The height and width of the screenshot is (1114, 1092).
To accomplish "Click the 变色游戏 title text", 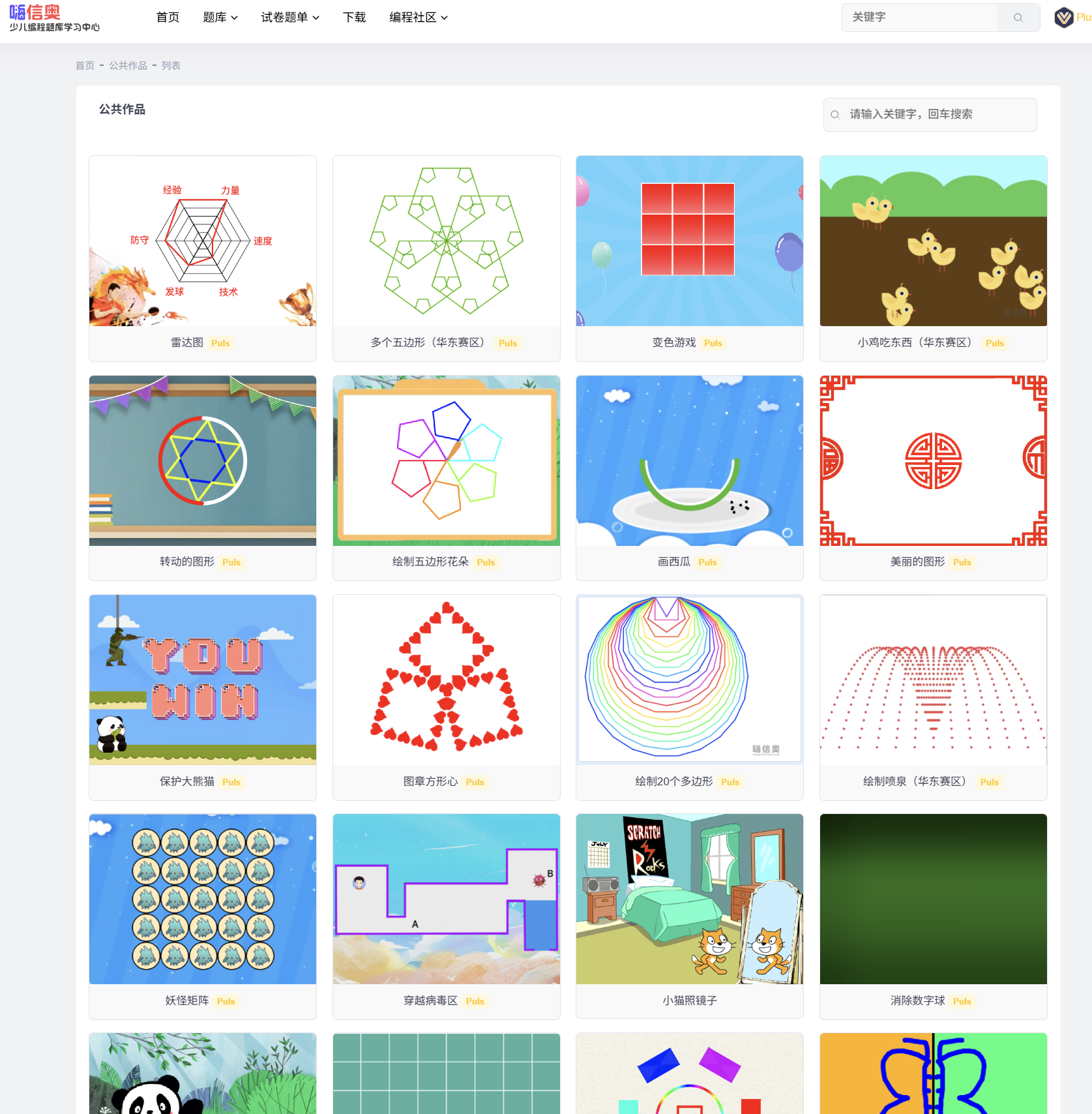I will [x=674, y=342].
